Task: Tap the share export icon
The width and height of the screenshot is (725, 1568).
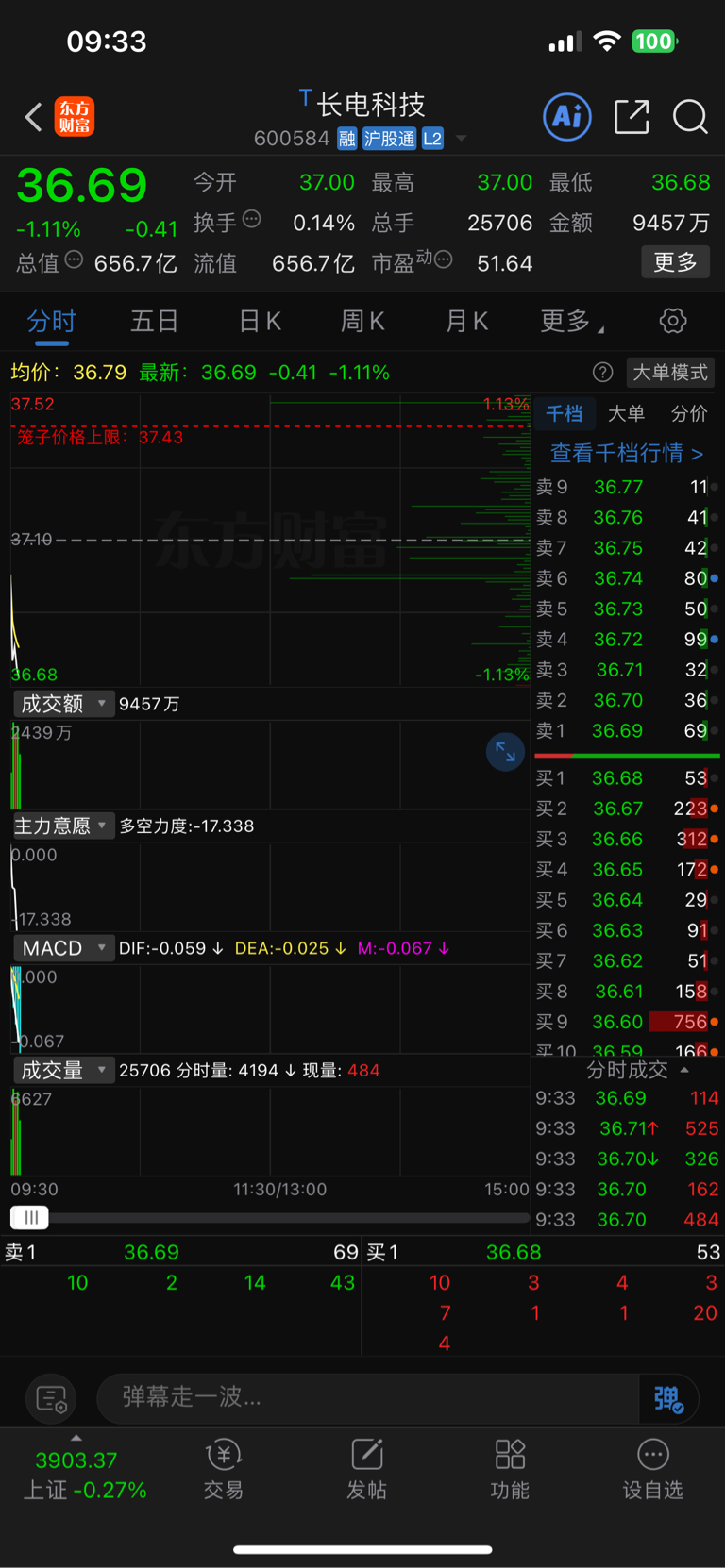Action: [632, 117]
